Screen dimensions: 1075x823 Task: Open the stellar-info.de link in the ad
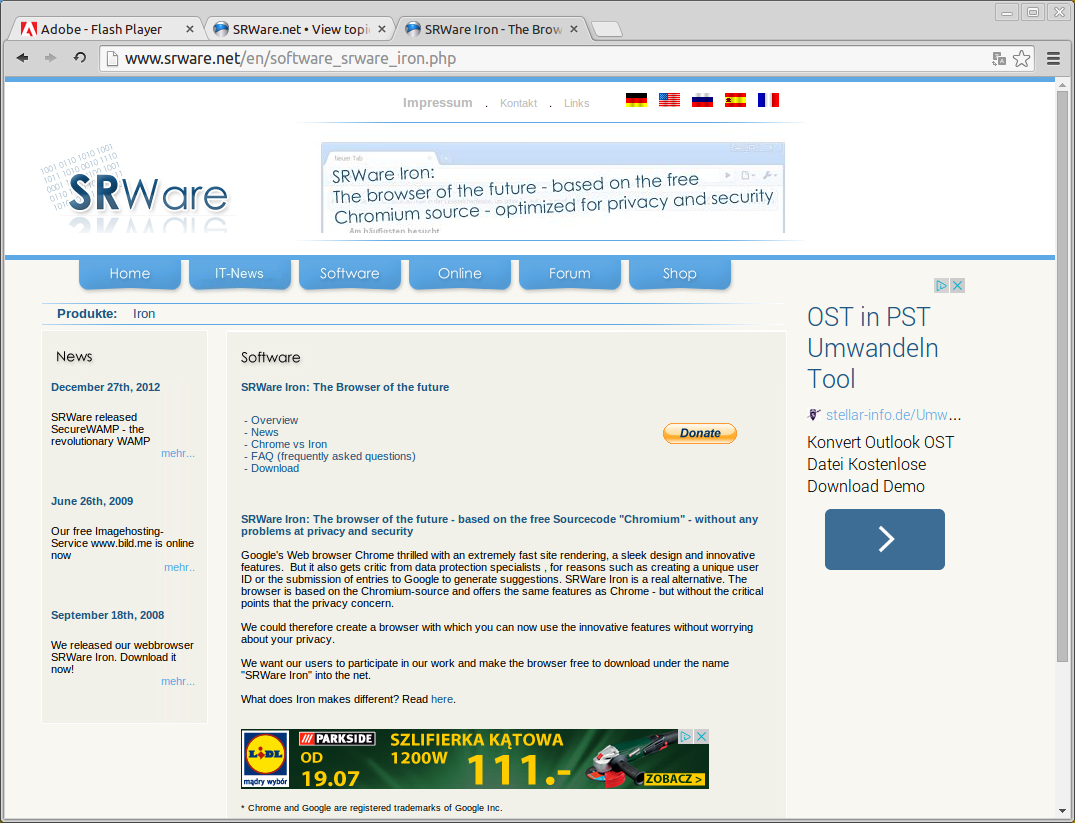[893, 415]
